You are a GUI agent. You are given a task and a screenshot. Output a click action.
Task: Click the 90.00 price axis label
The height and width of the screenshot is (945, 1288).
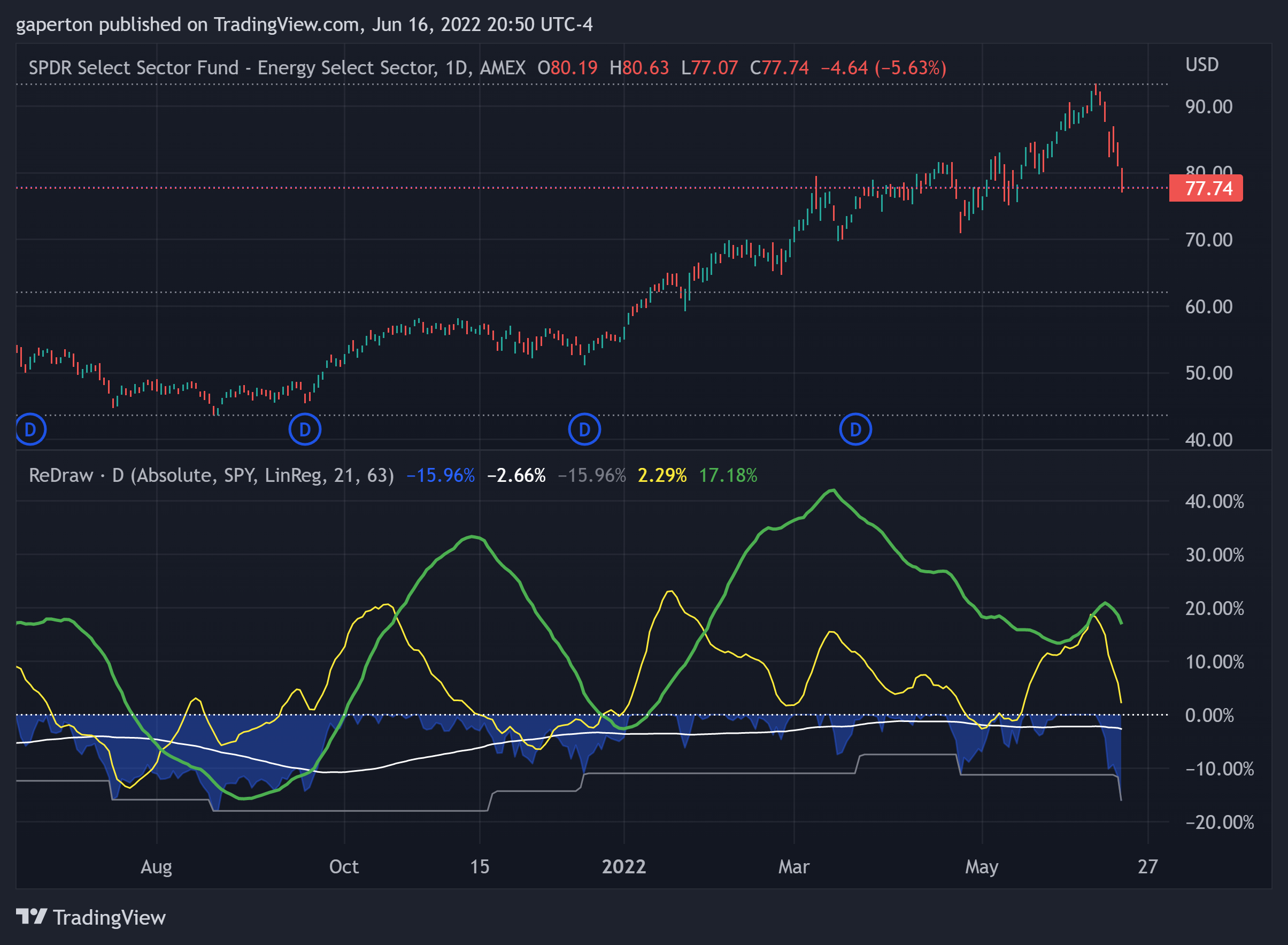1208,107
